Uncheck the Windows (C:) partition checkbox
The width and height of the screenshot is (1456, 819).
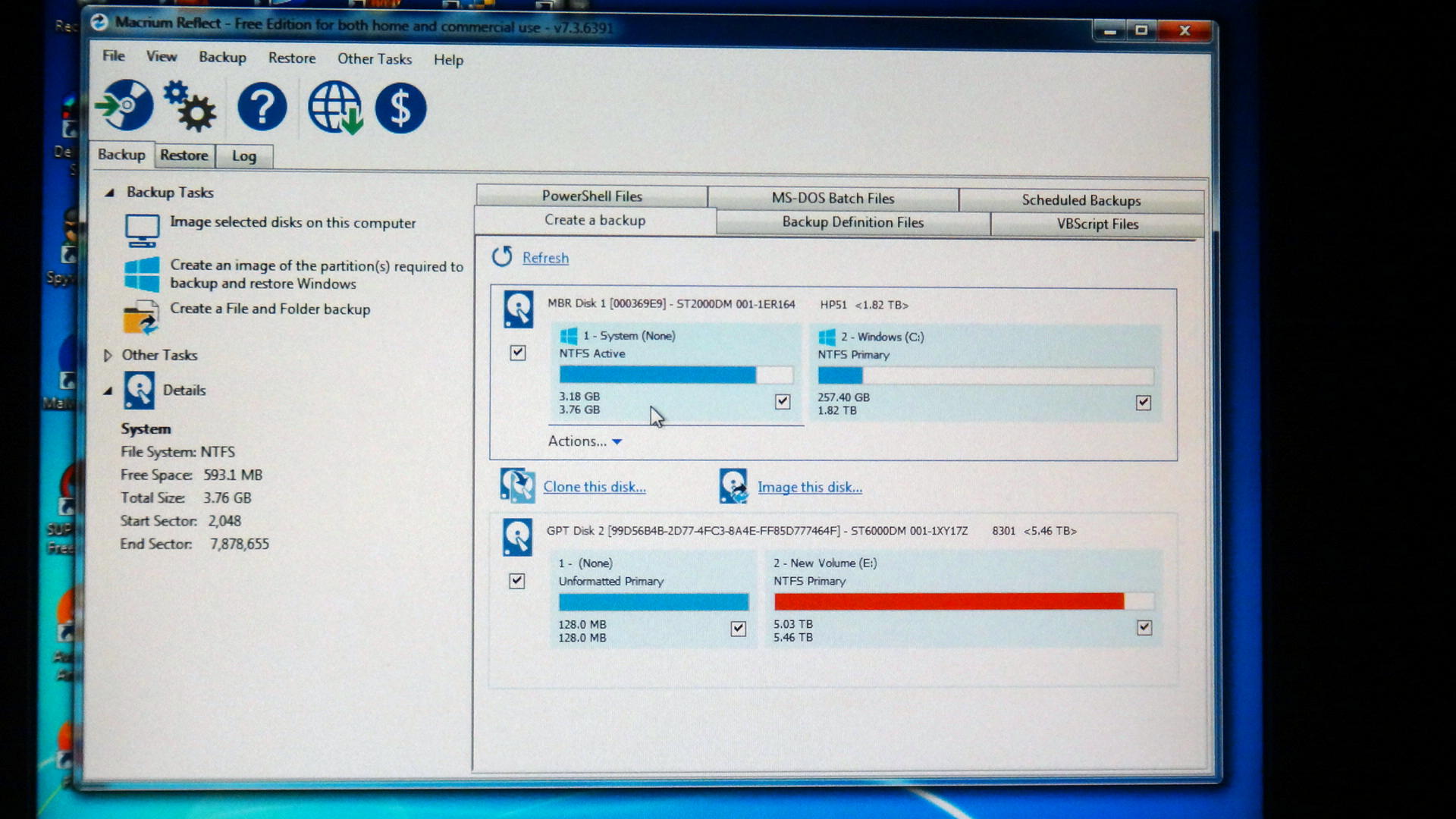coord(1144,403)
